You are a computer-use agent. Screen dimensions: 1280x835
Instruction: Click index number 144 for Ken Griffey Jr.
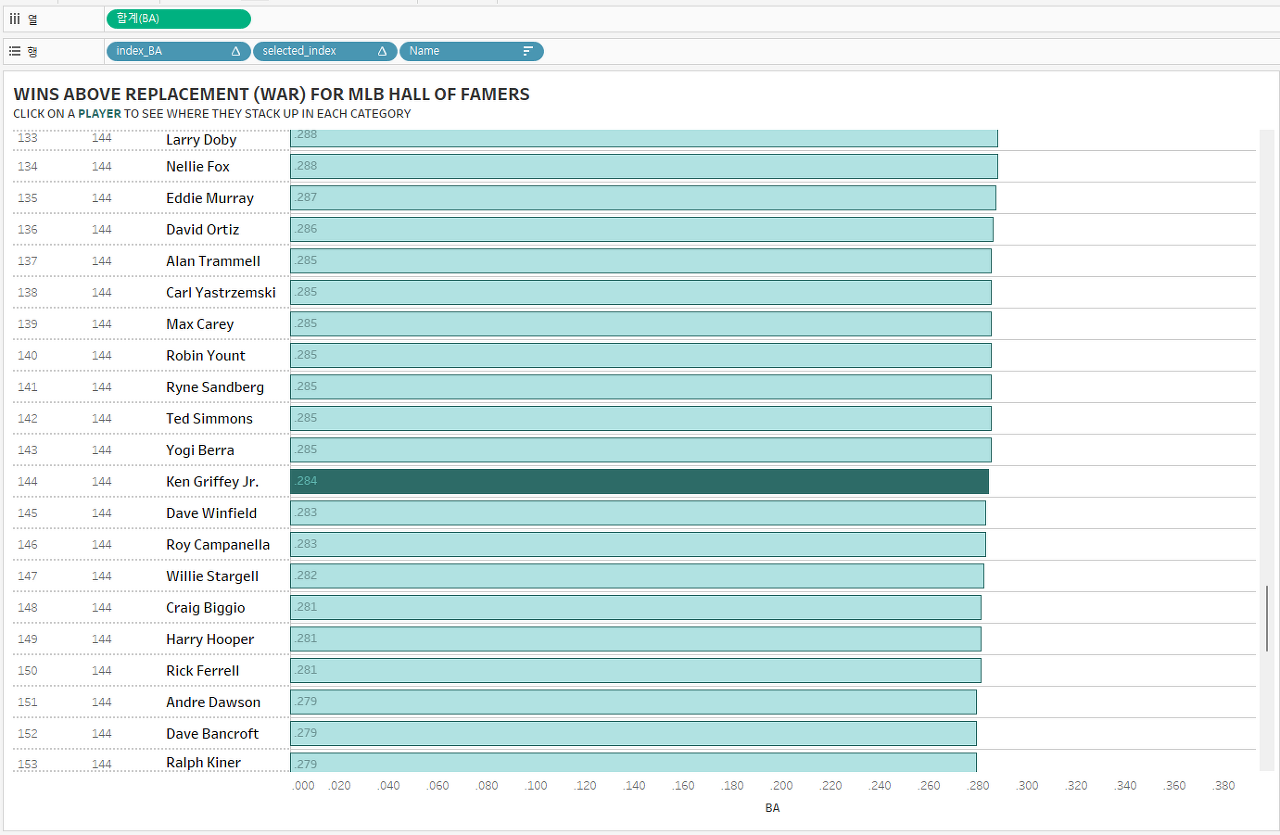[x=28, y=482]
